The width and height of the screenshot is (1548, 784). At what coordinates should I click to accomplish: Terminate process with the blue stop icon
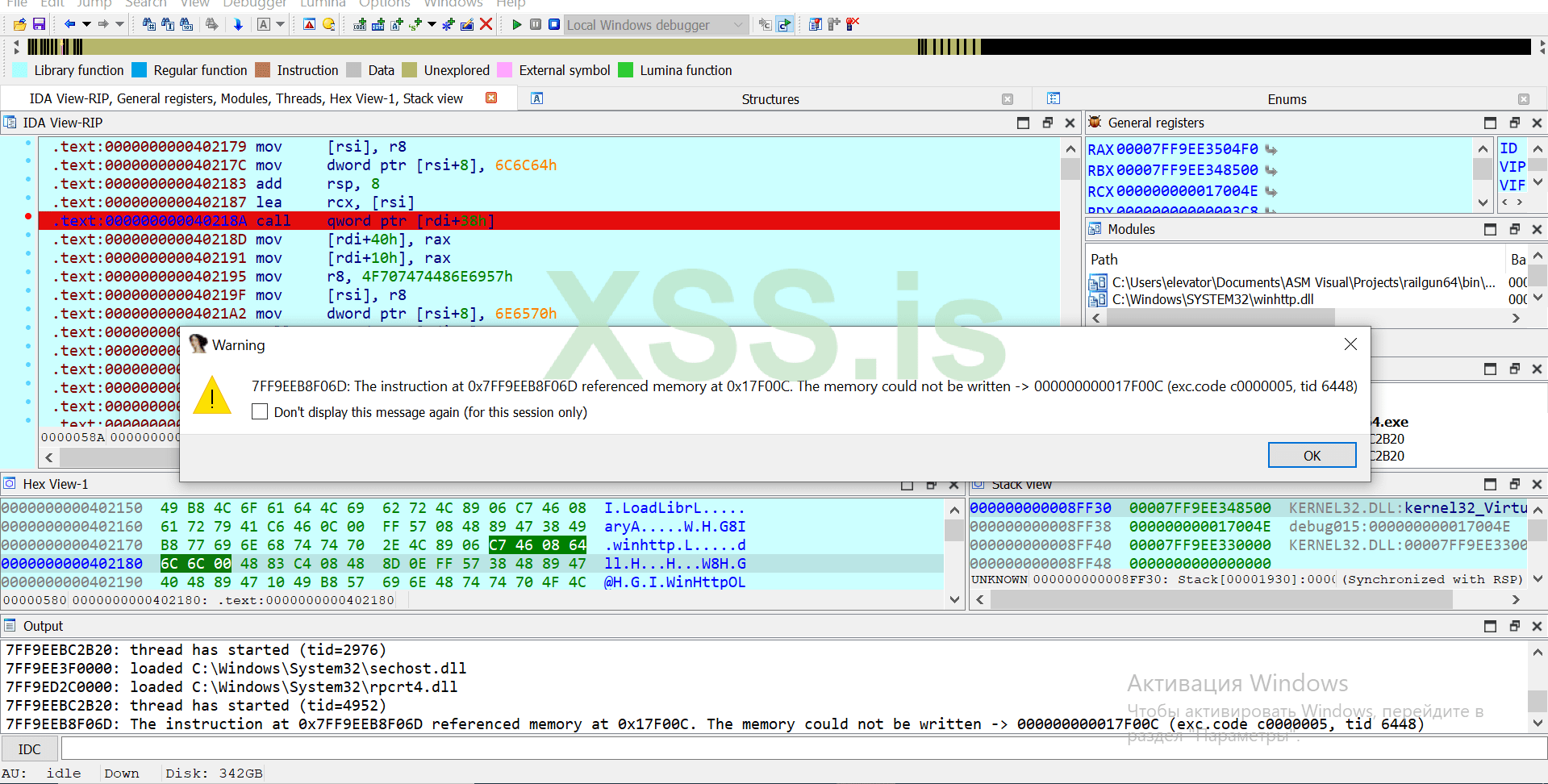coord(554,25)
